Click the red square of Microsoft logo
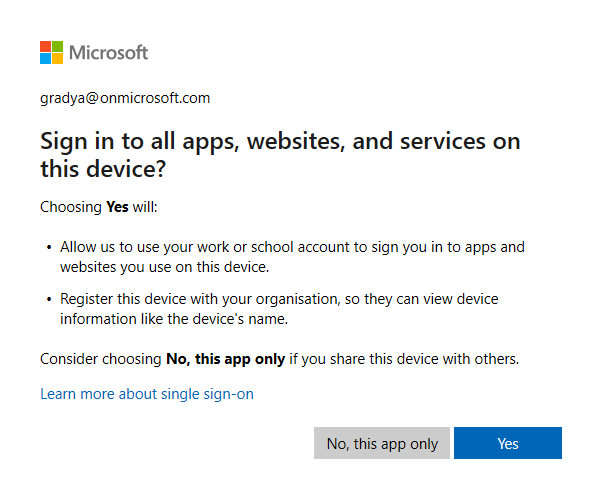The height and width of the screenshot is (499, 602). pyautogui.click(x=45, y=46)
